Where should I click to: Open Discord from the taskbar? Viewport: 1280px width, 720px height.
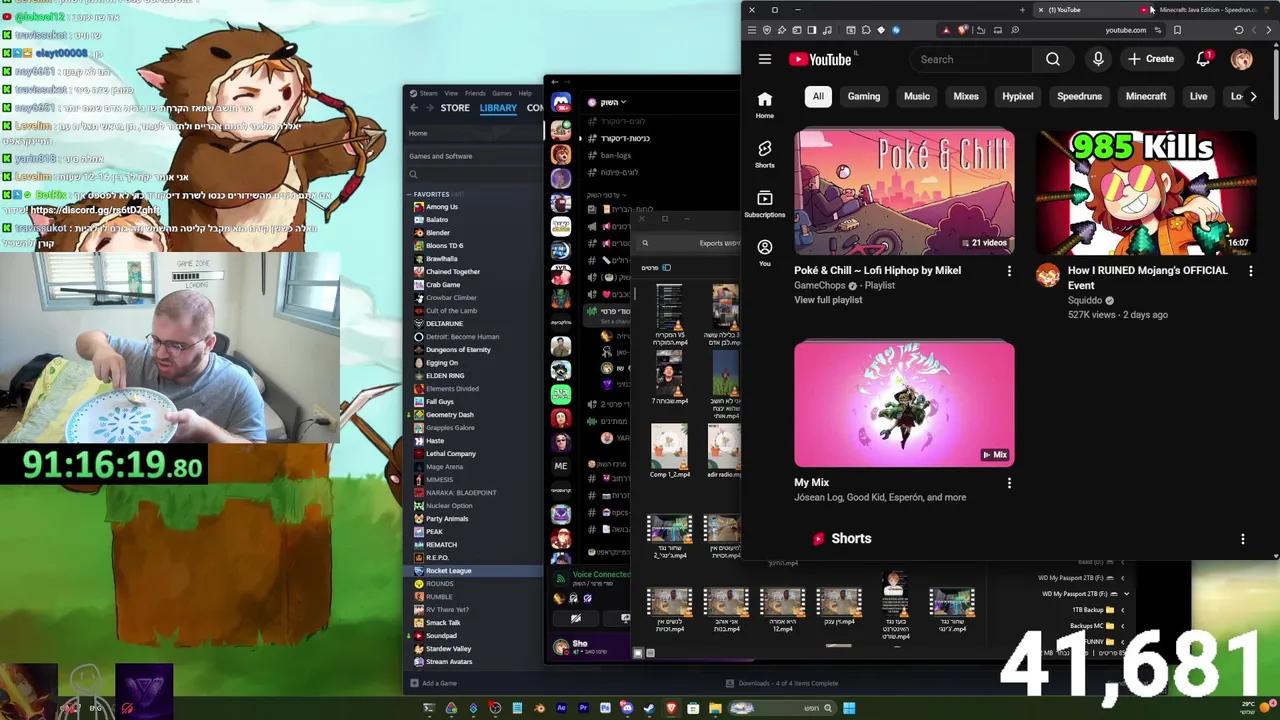(x=627, y=708)
